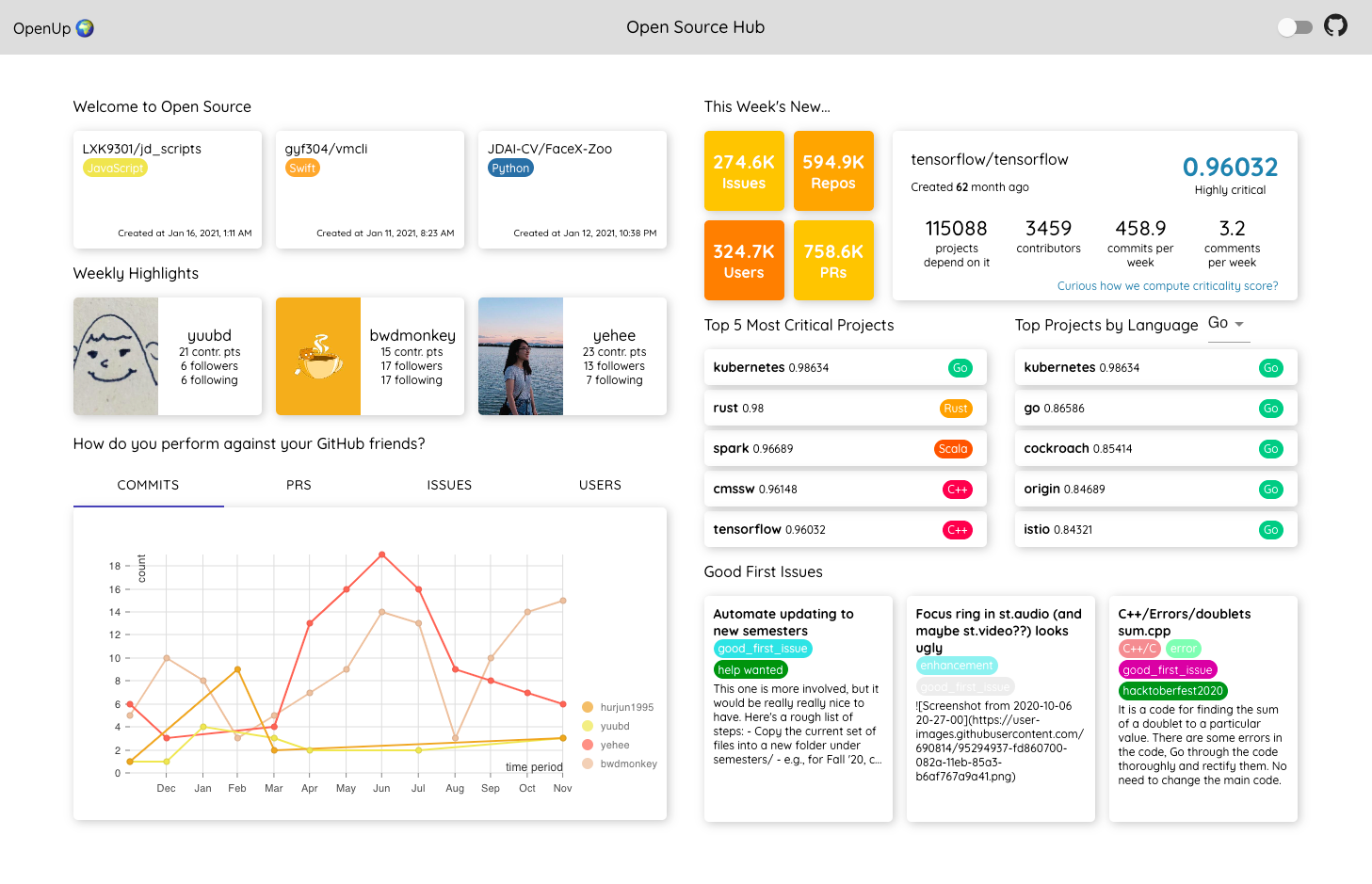
Task: Click the 324.7K Users tile
Action: 744,261
